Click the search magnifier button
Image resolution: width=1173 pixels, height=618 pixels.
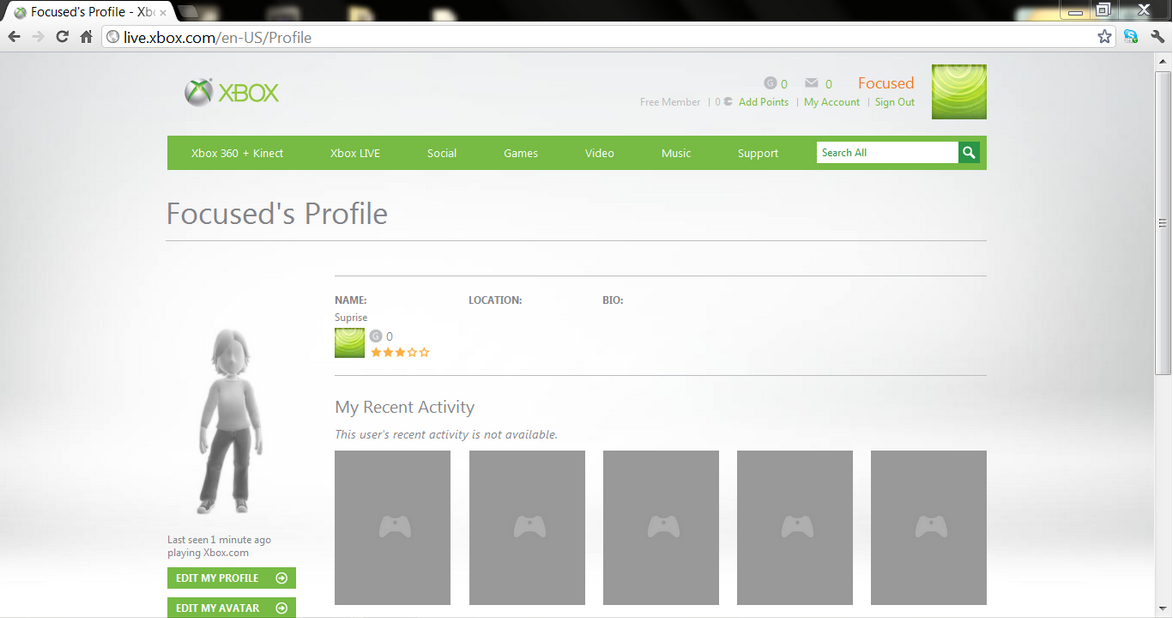[969, 153]
